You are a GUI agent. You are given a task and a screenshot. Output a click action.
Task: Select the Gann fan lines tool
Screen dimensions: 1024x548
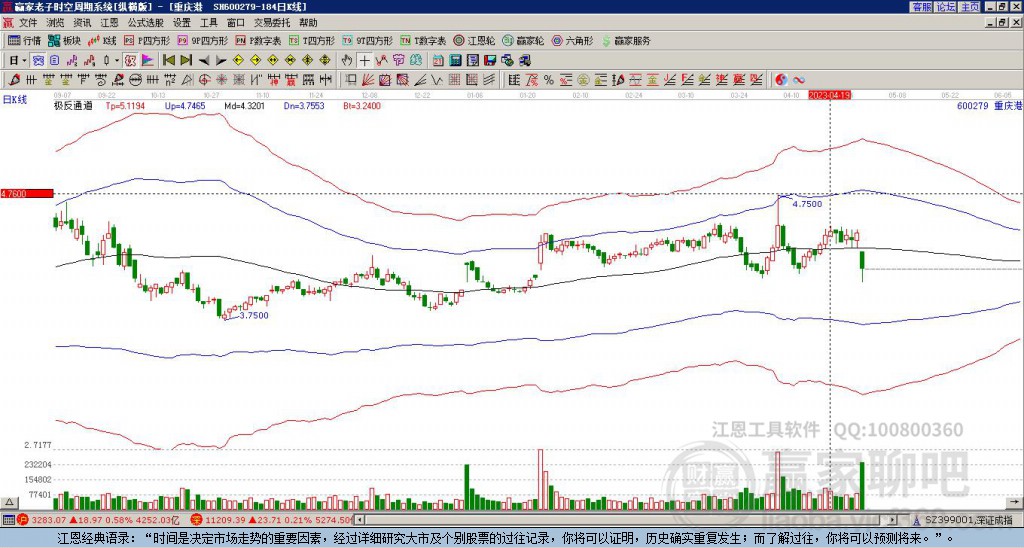pos(368,80)
